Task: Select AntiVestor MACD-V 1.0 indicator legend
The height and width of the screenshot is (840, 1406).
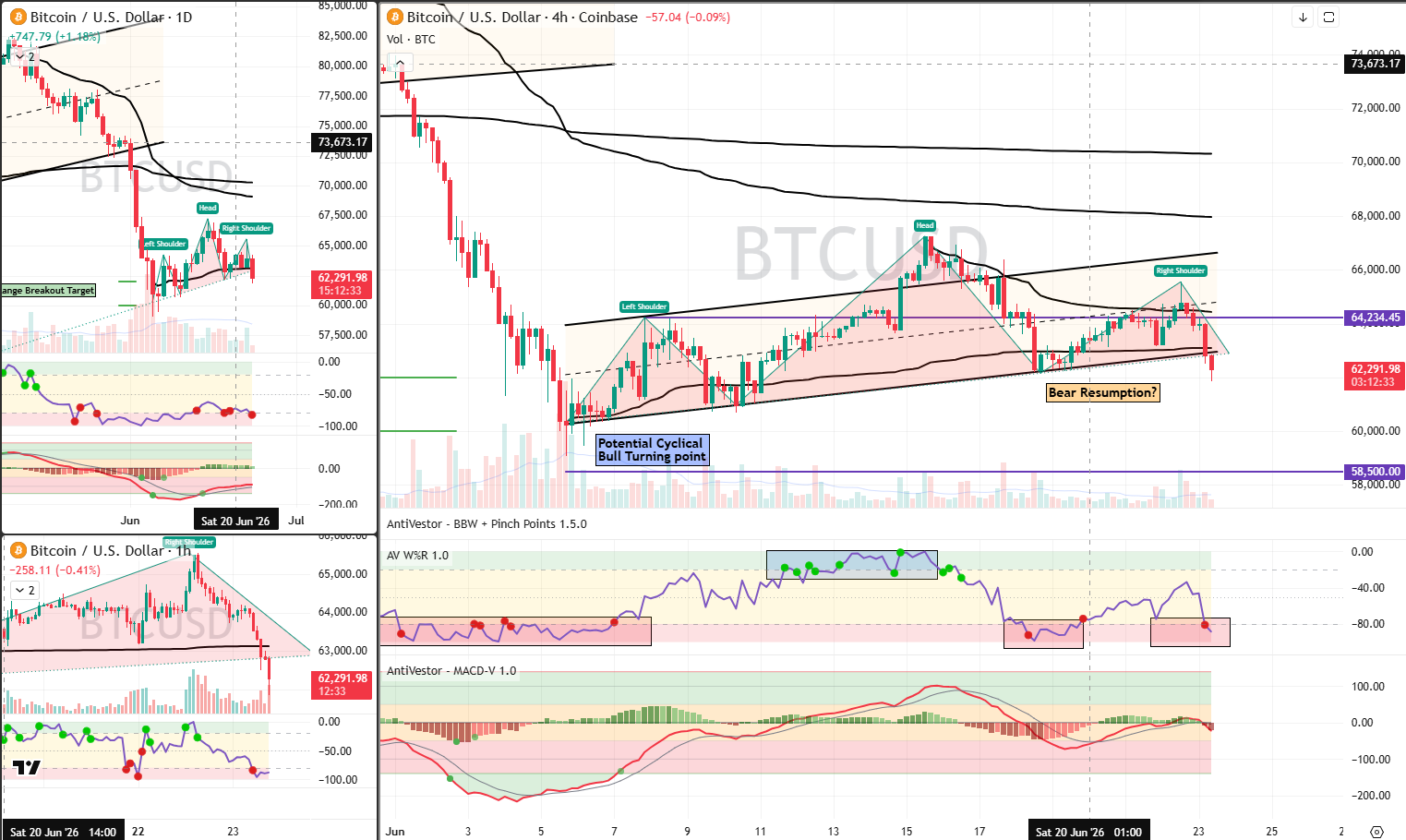Action: (451, 670)
